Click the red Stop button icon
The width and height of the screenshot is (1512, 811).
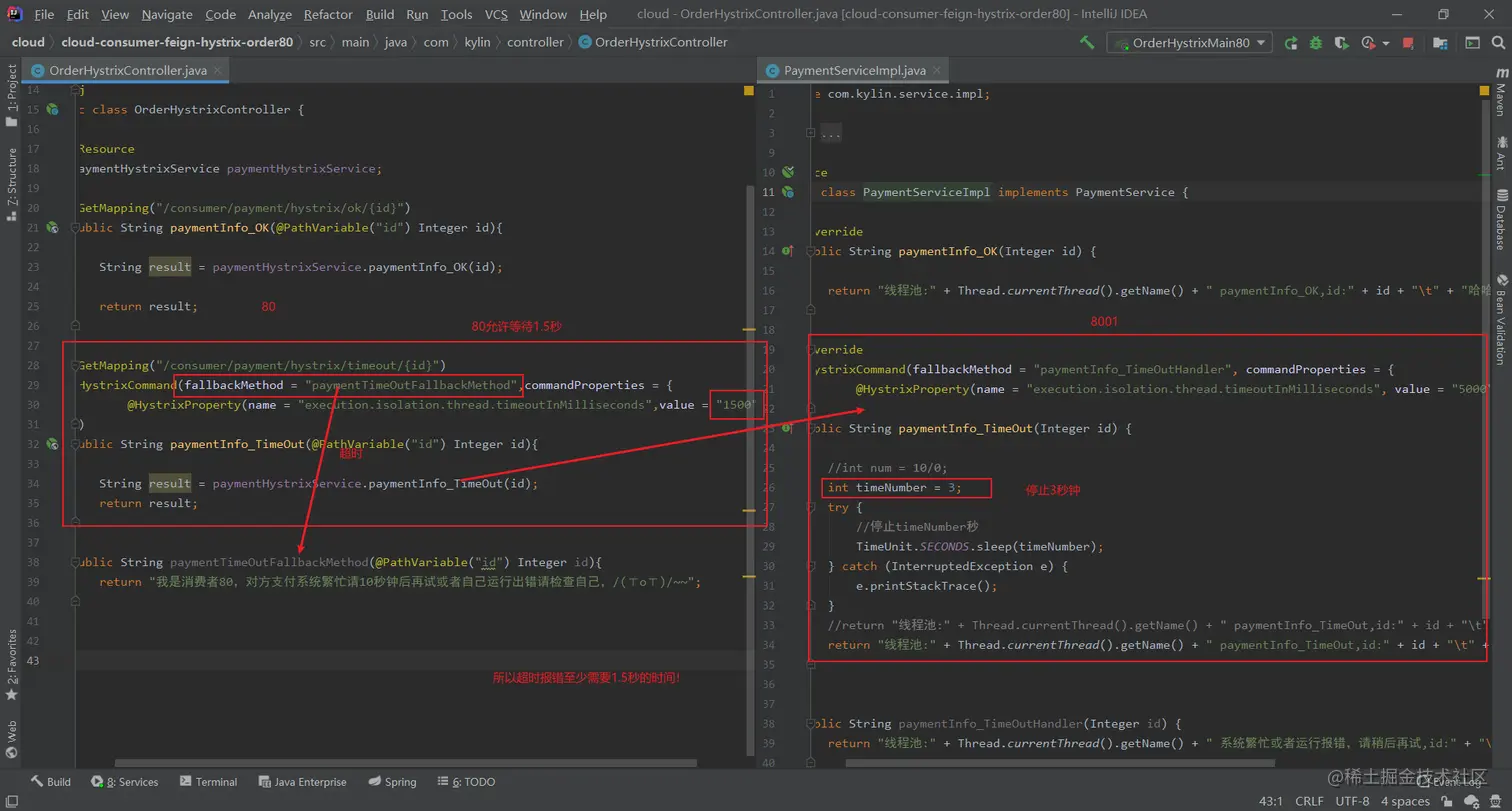[1408, 43]
